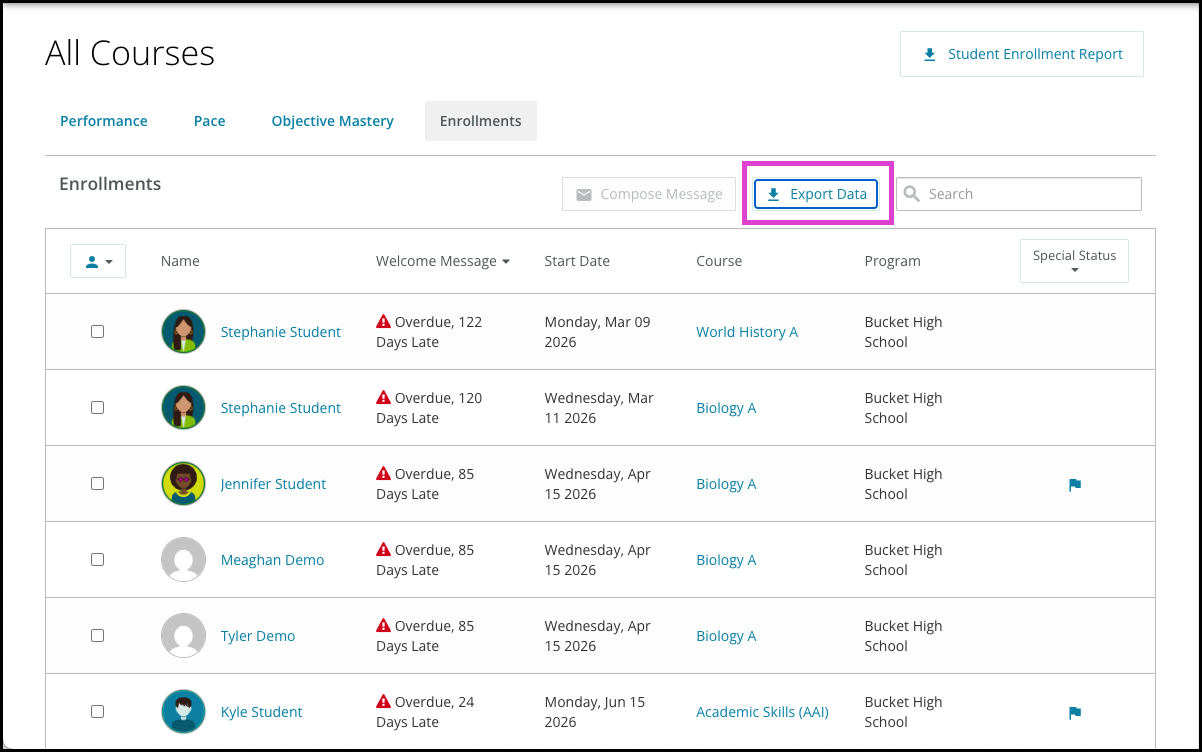This screenshot has height=752, width=1202.
Task: Click the 'Monday, Mar 09 2026' start date
Action: pos(597,332)
